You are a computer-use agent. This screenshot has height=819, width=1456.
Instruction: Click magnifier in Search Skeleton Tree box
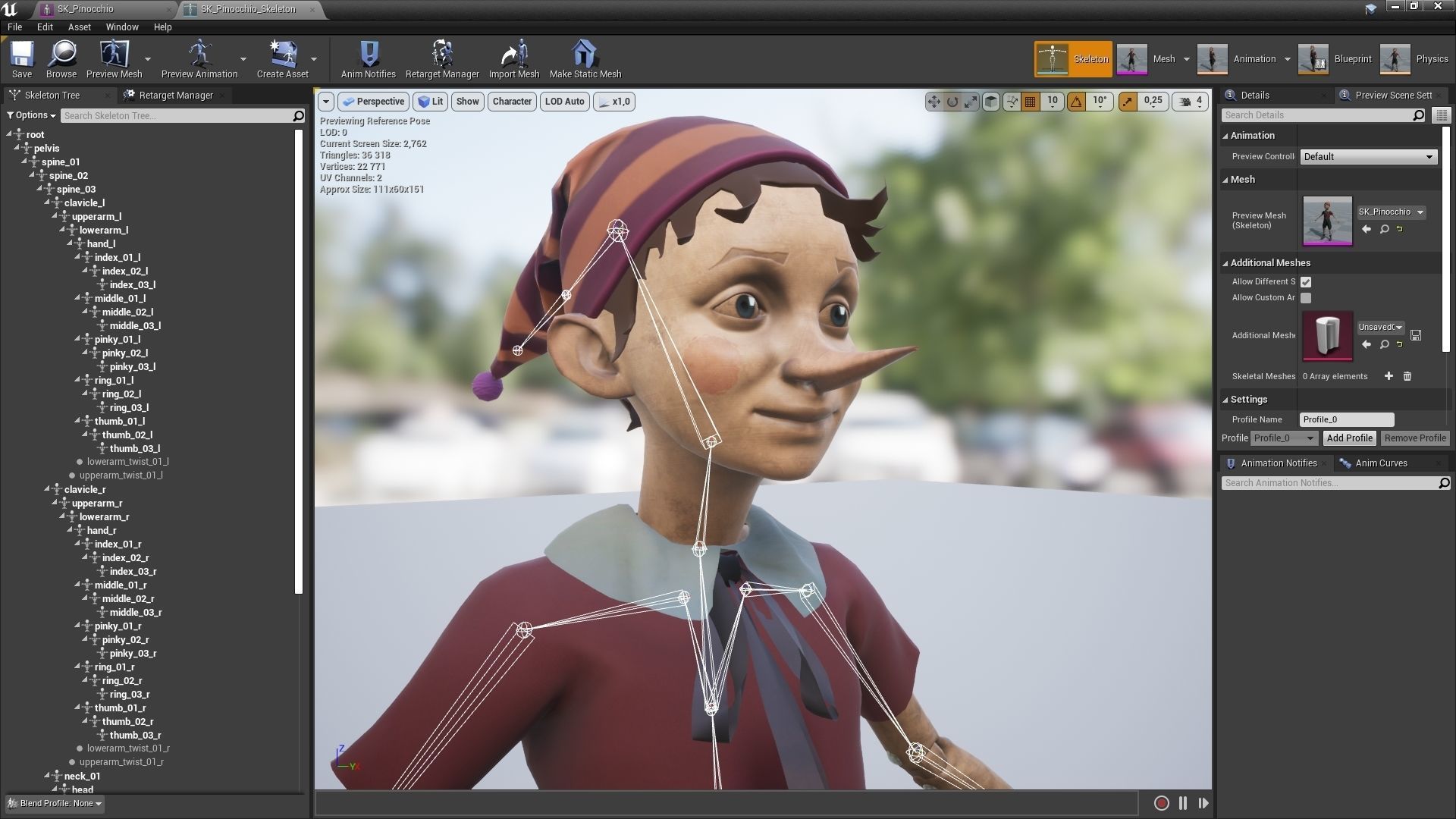pyautogui.click(x=298, y=116)
